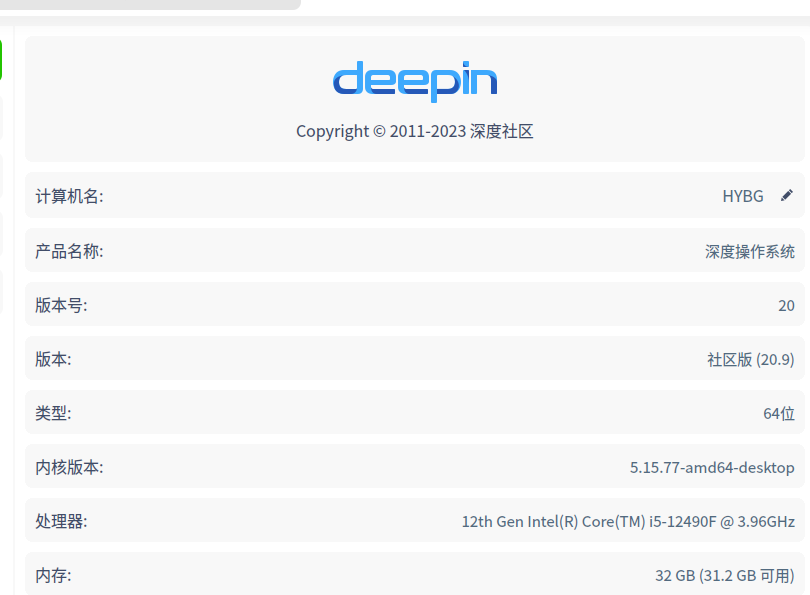This screenshot has width=810, height=595.
Task: Select the product name value 深度操作系统
Action: 750,252
